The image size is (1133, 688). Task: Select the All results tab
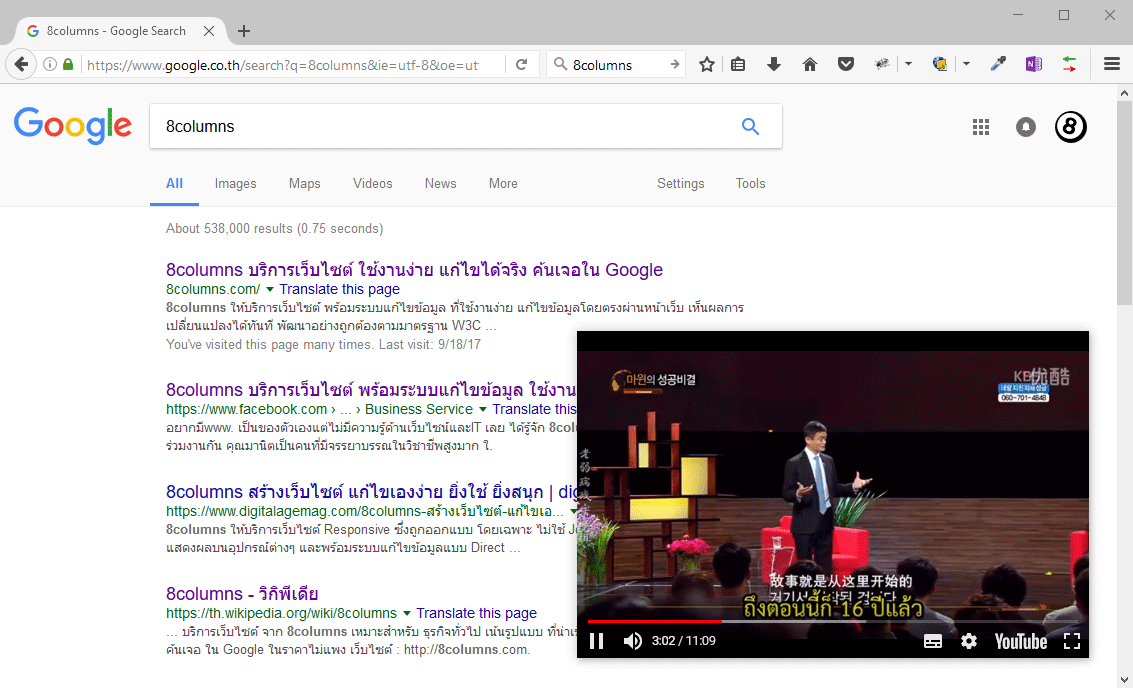click(174, 184)
